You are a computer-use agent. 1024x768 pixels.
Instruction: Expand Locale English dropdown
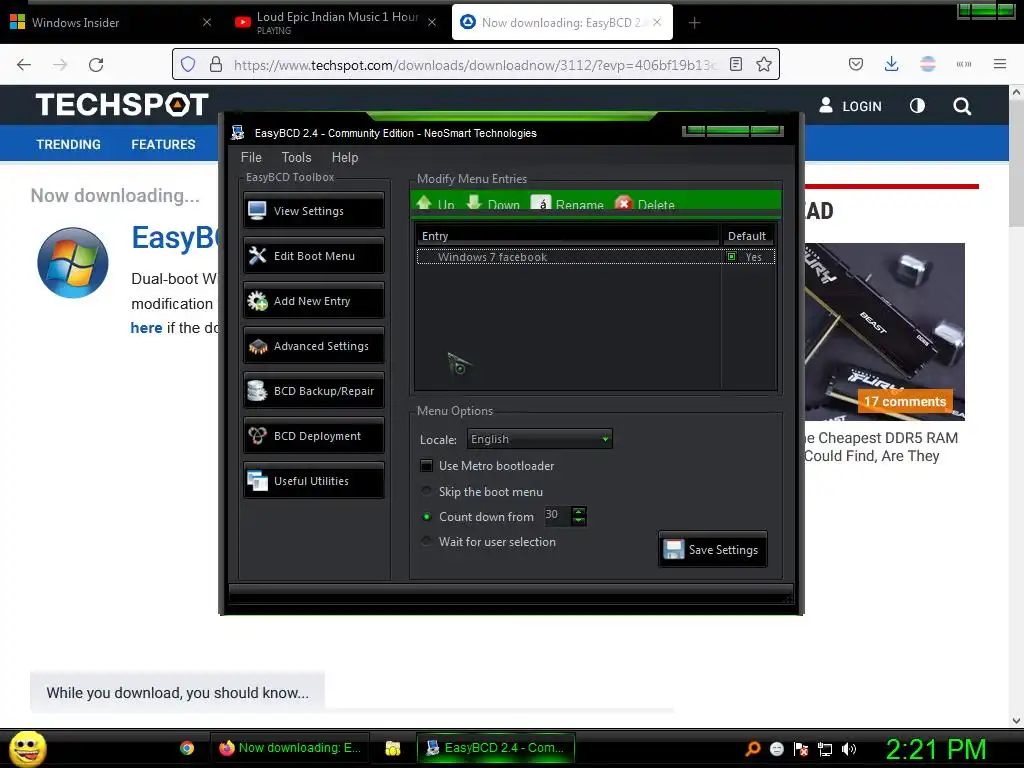pos(539,440)
